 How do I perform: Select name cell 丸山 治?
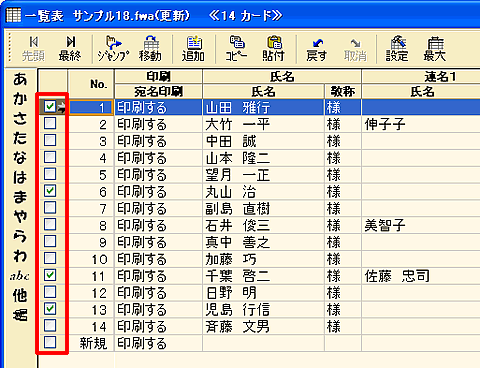[x=263, y=192]
